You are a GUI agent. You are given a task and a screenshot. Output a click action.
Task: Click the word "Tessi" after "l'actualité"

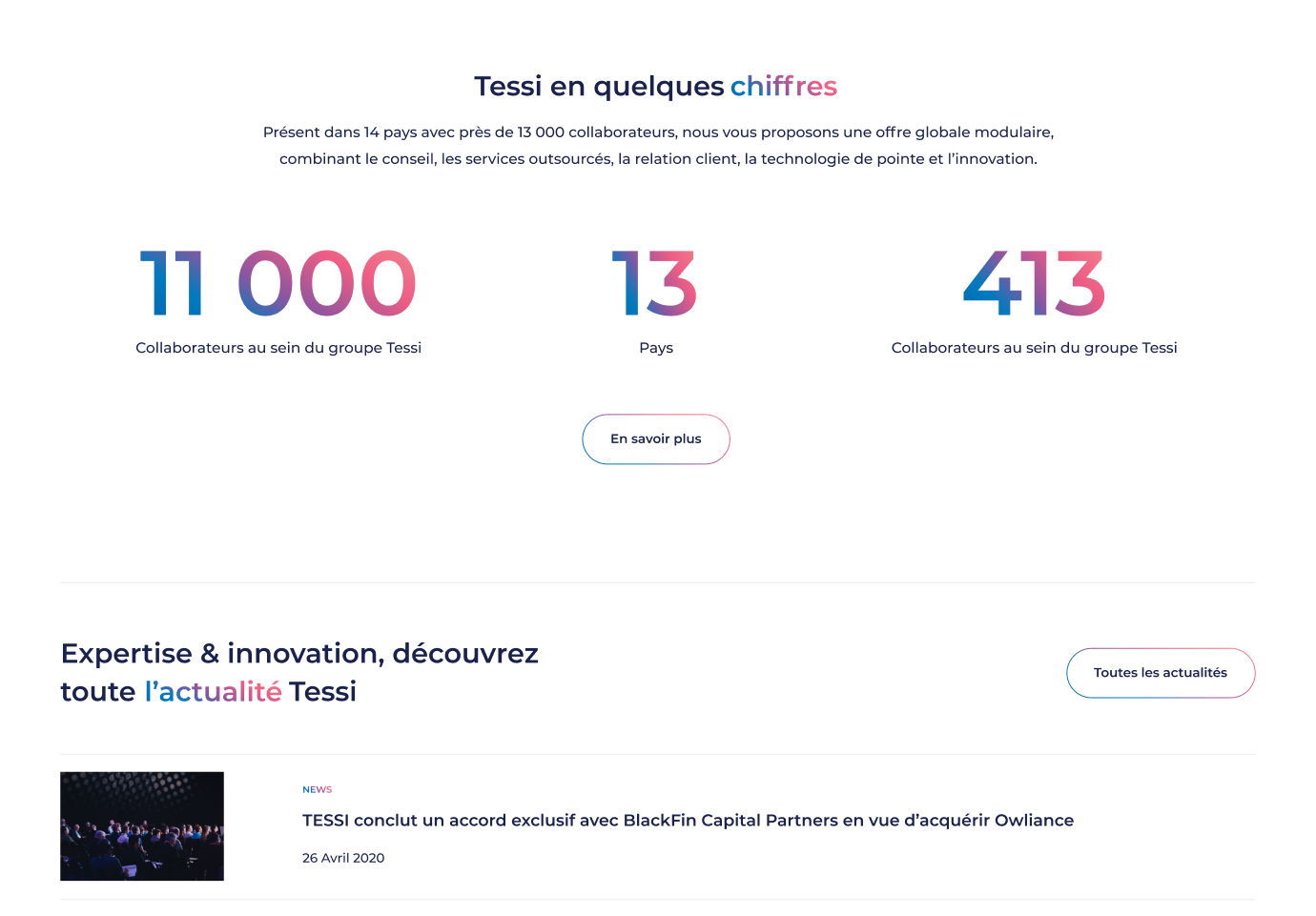(322, 692)
